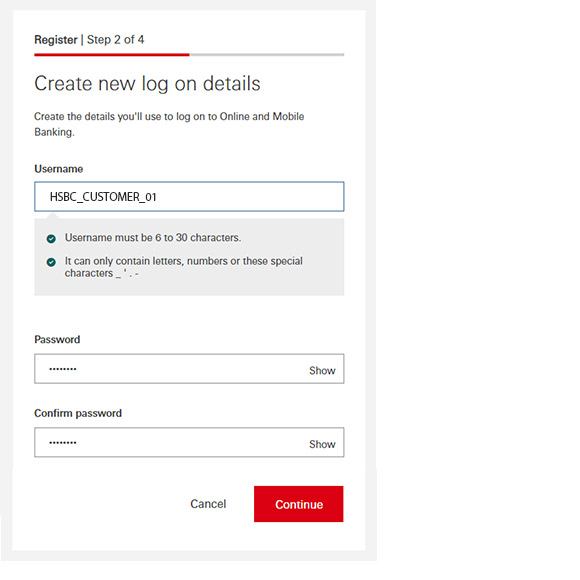Click the Step 2 of 4 indicator

(x=115, y=40)
